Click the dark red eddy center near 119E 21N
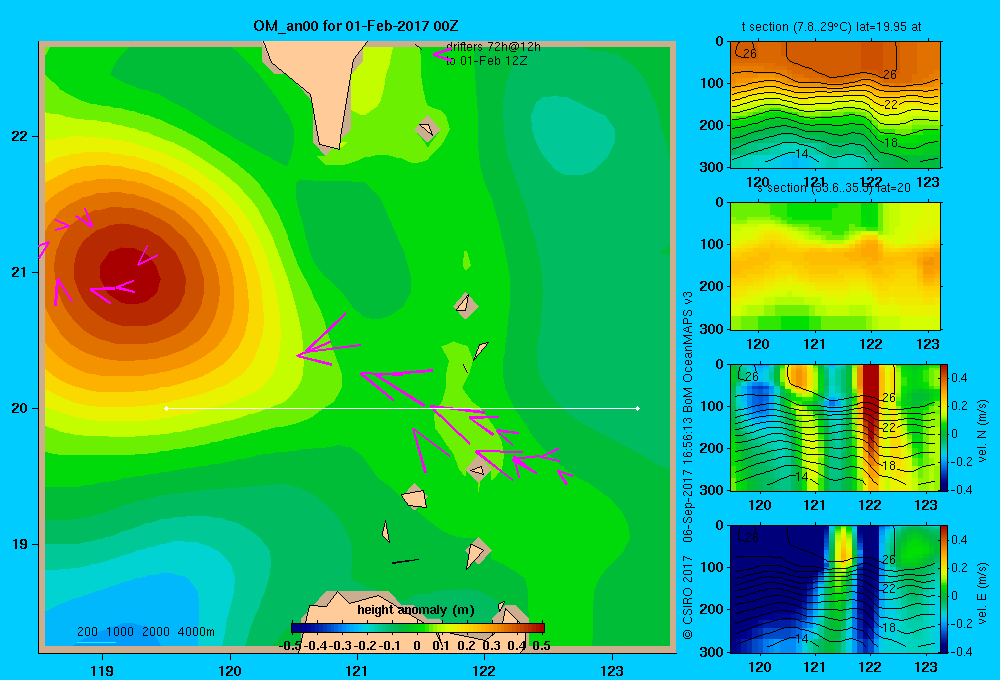This screenshot has height=680, width=1000. pos(129,276)
